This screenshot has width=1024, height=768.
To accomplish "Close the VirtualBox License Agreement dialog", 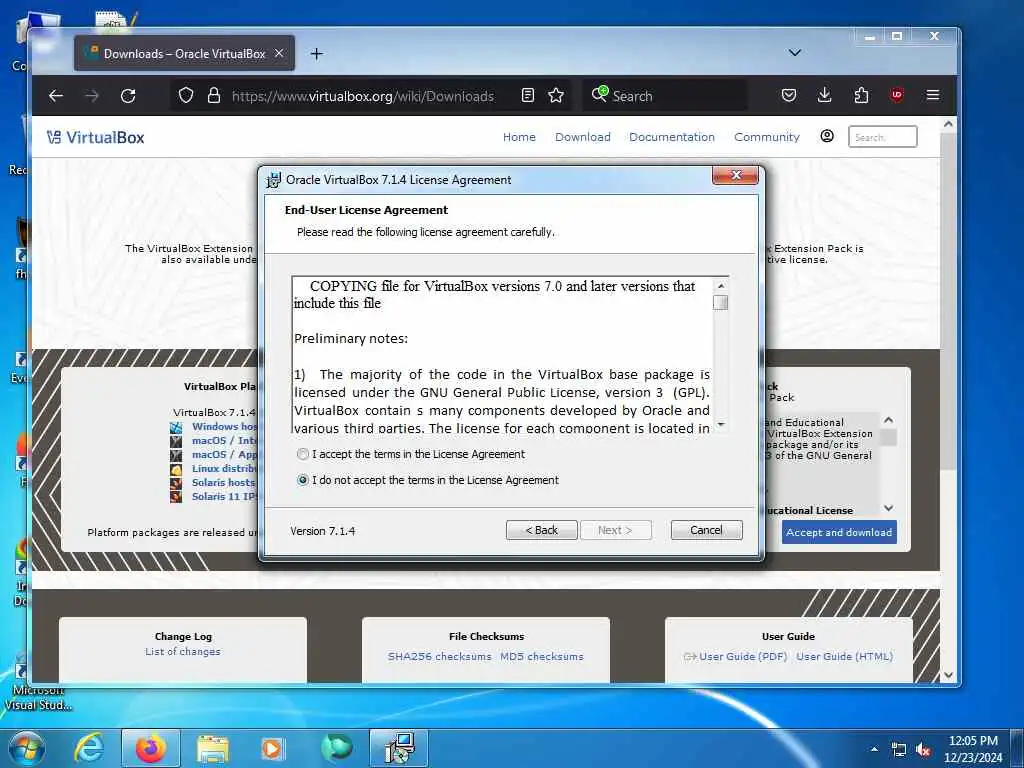I will (x=735, y=175).
